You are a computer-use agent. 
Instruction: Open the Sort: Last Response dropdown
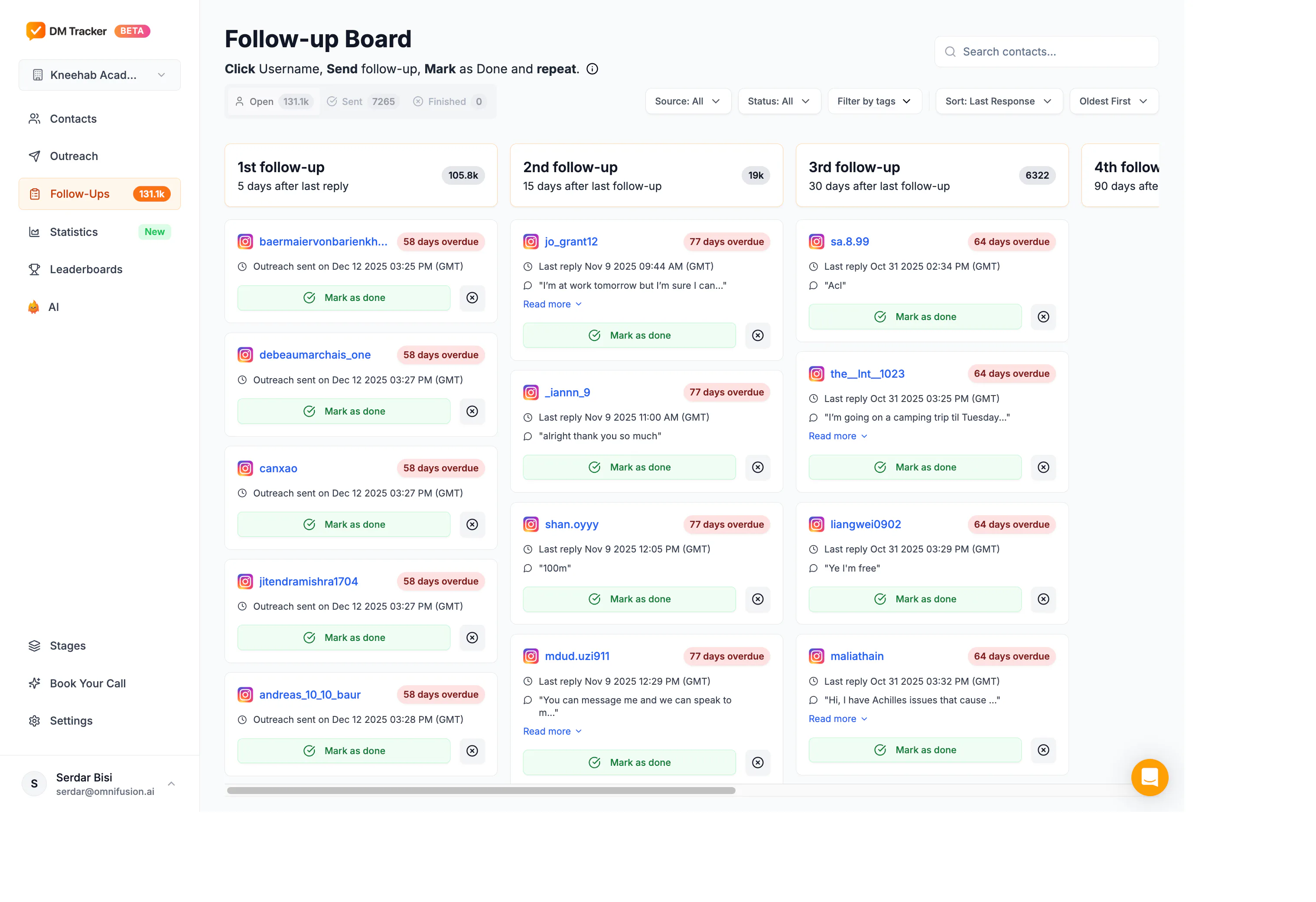coord(999,101)
